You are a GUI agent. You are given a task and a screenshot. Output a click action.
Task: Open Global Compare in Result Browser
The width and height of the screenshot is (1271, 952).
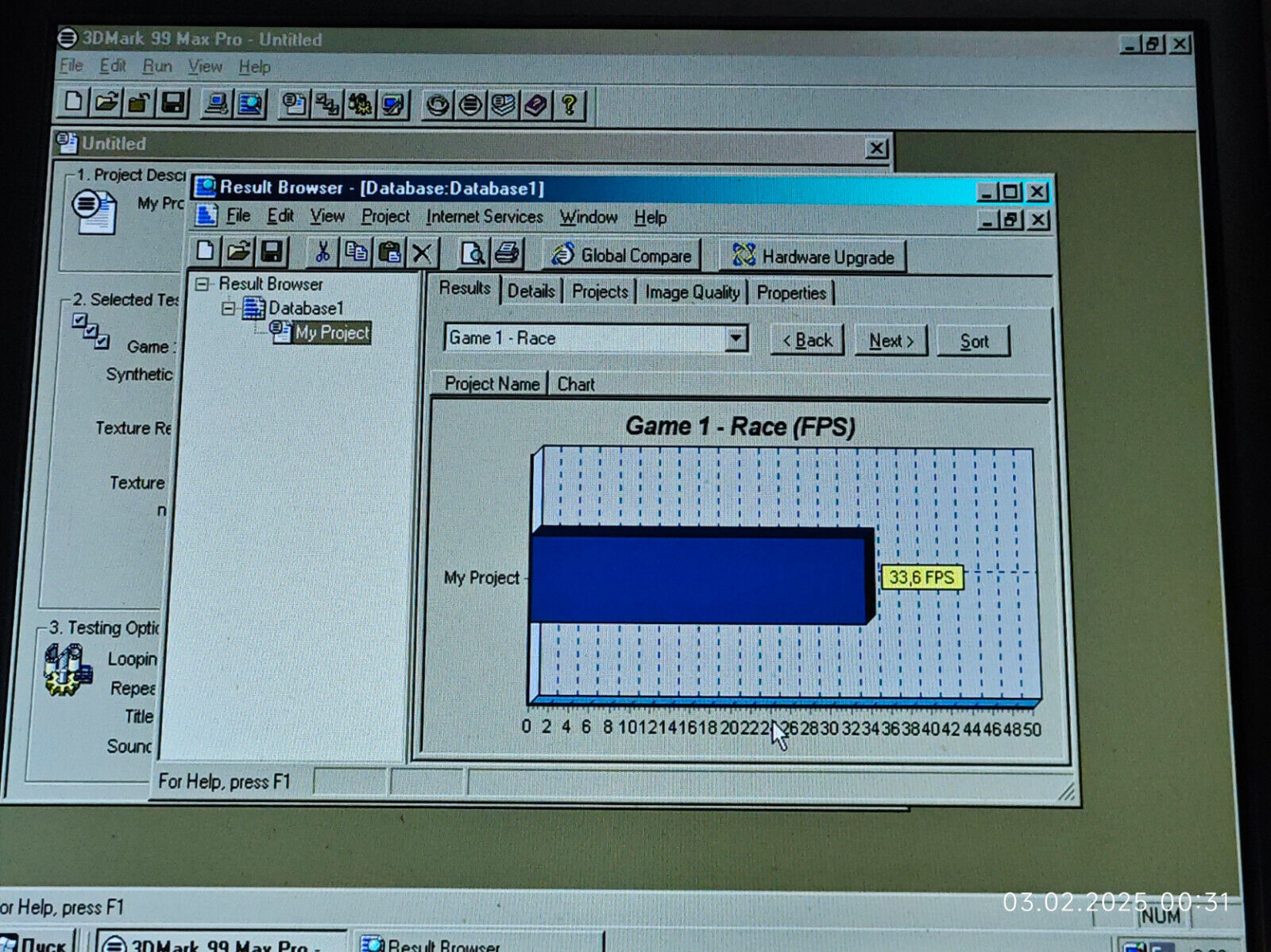point(622,255)
